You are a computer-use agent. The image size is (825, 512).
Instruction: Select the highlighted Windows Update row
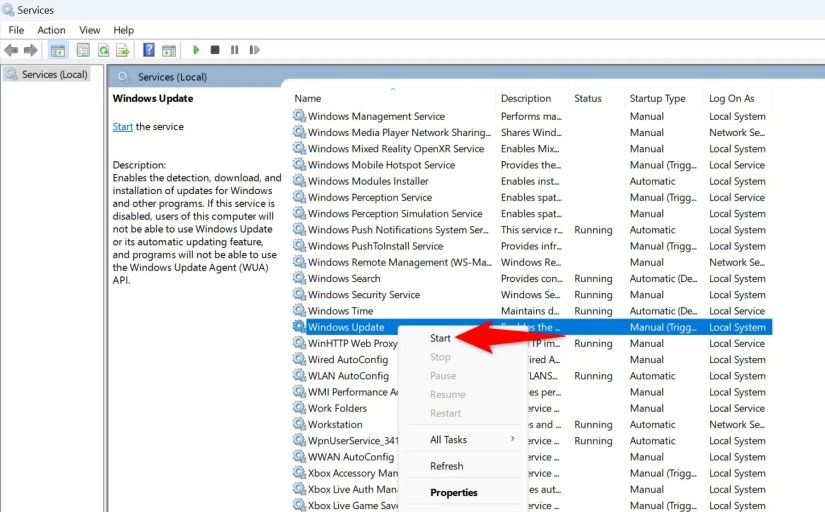pos(532,327)
